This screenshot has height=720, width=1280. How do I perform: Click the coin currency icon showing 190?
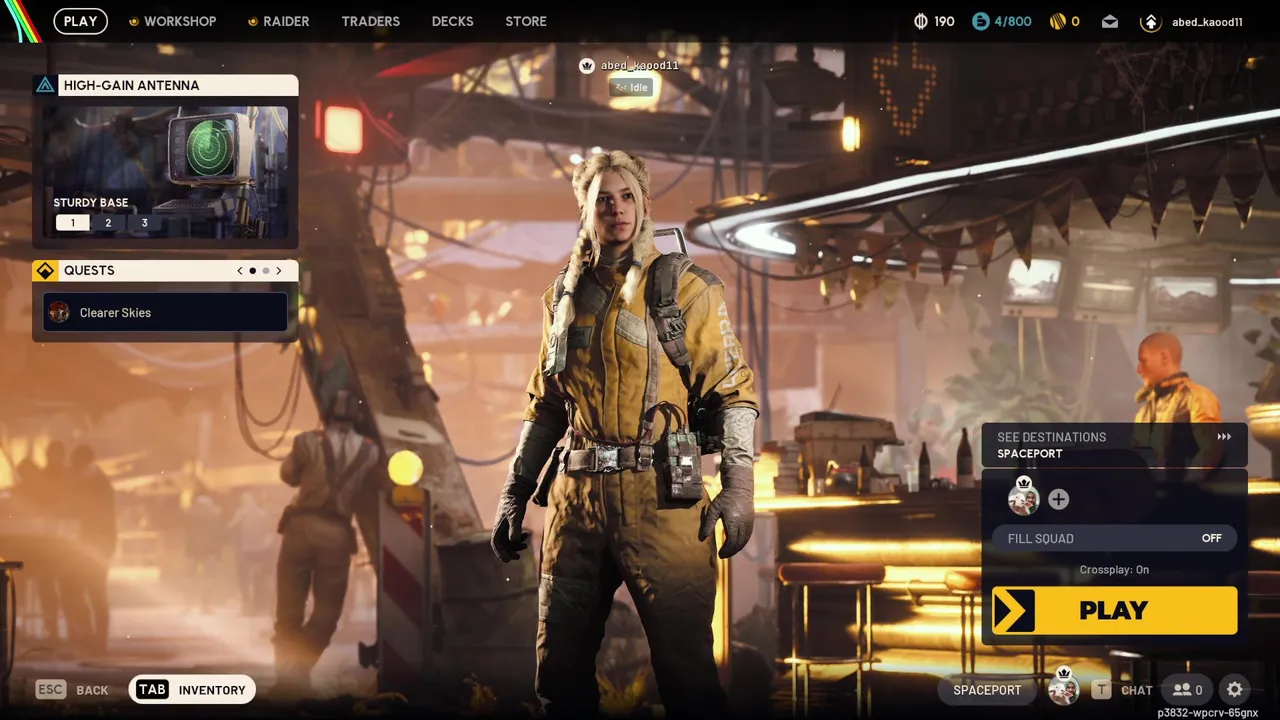pyautogui.click(x=921, y=21)
